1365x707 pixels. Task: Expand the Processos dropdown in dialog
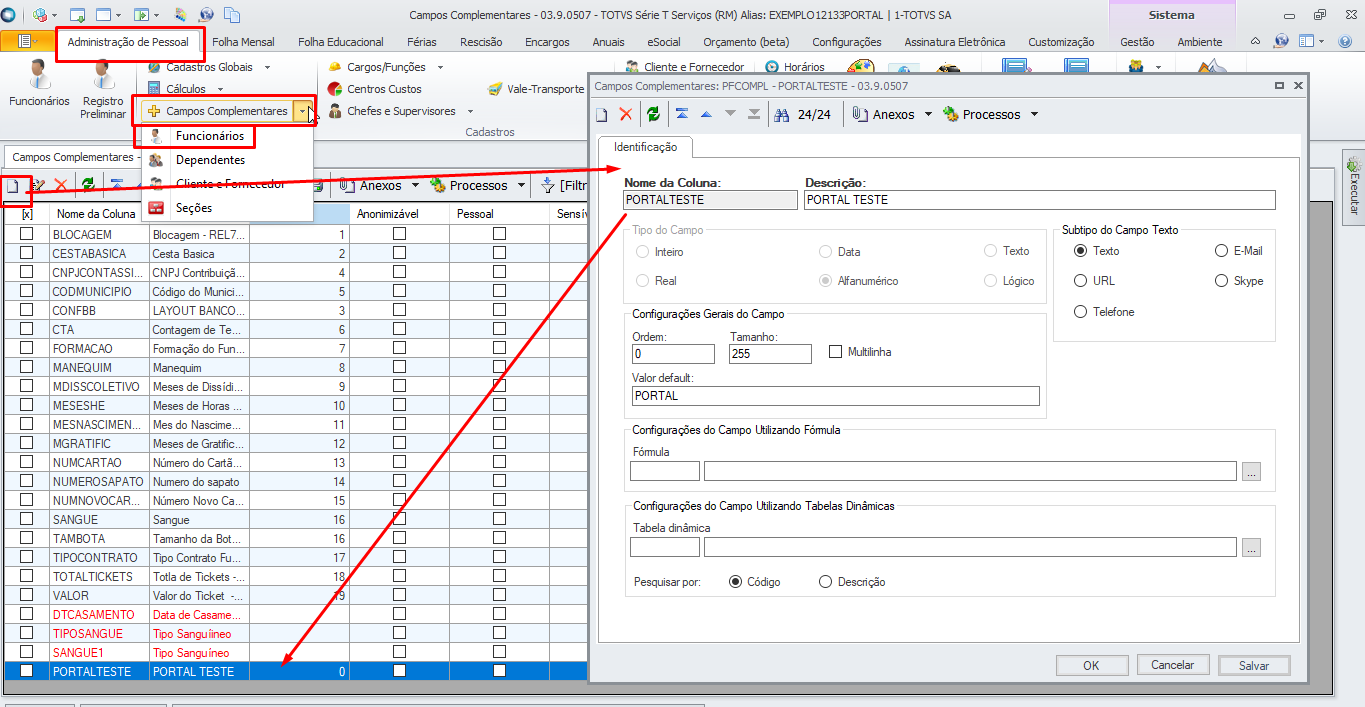1034,115
